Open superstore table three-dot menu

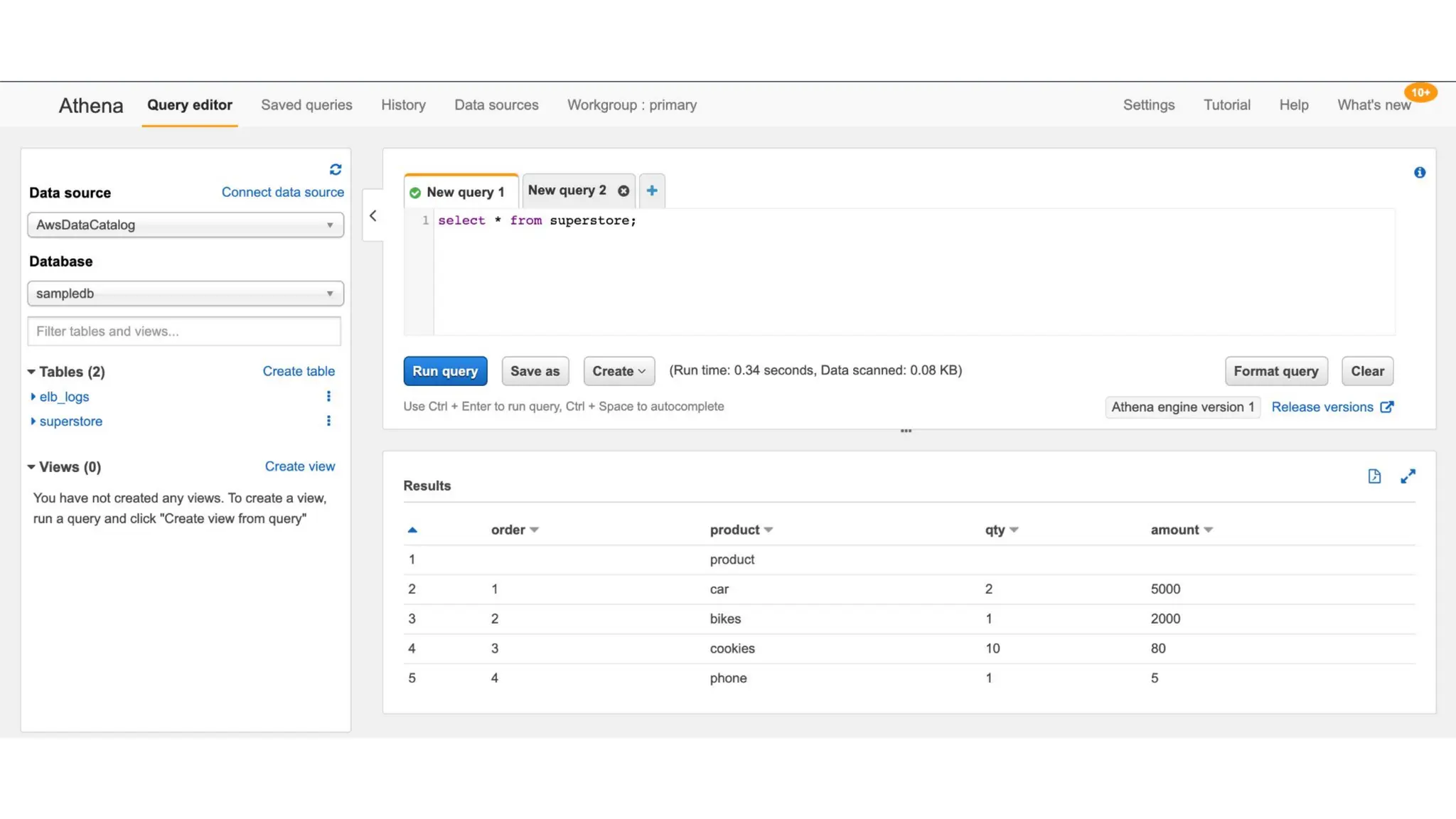click(328, 421)
